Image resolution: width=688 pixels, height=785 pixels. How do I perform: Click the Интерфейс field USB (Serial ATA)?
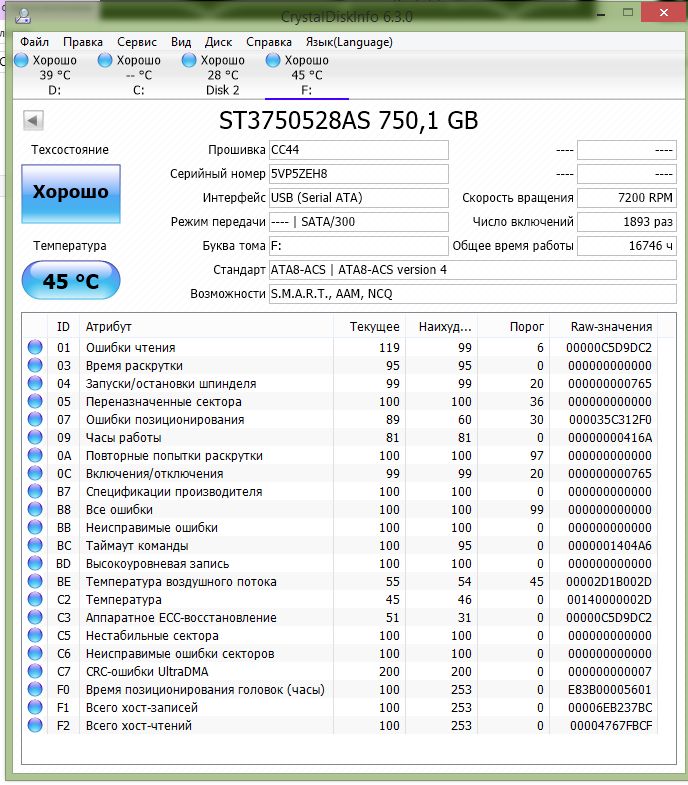pyautogui.click(x=359, y=198)
